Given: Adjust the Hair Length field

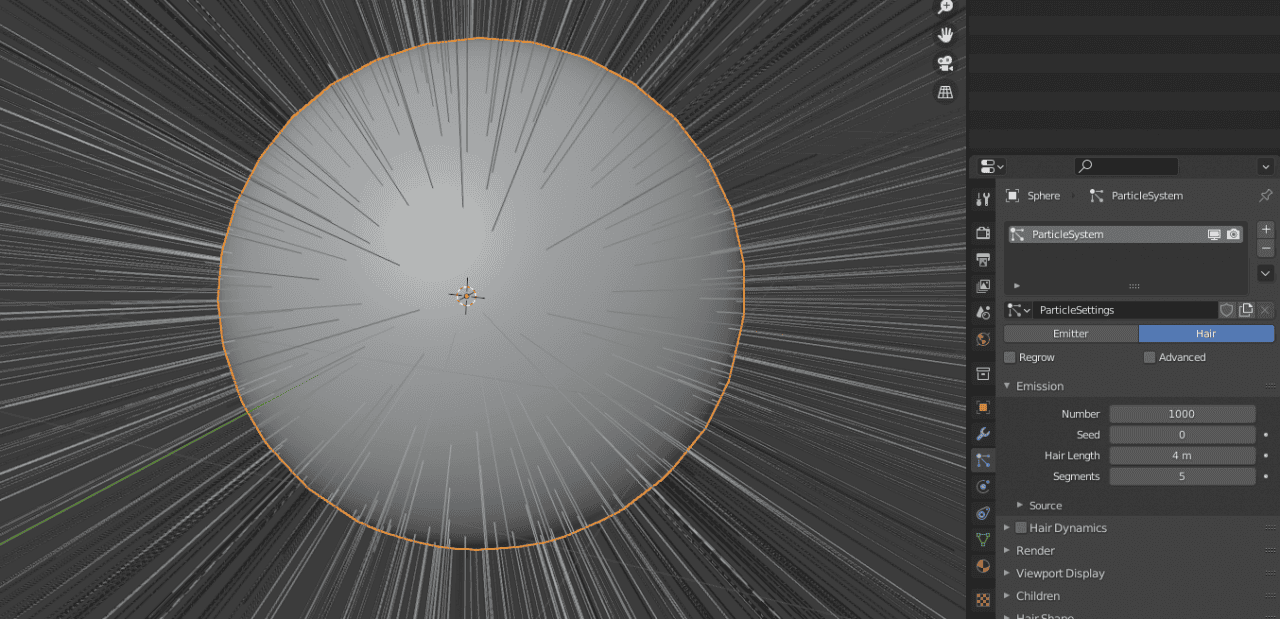Looking at the screenshot, I should tap(1181, 456).
